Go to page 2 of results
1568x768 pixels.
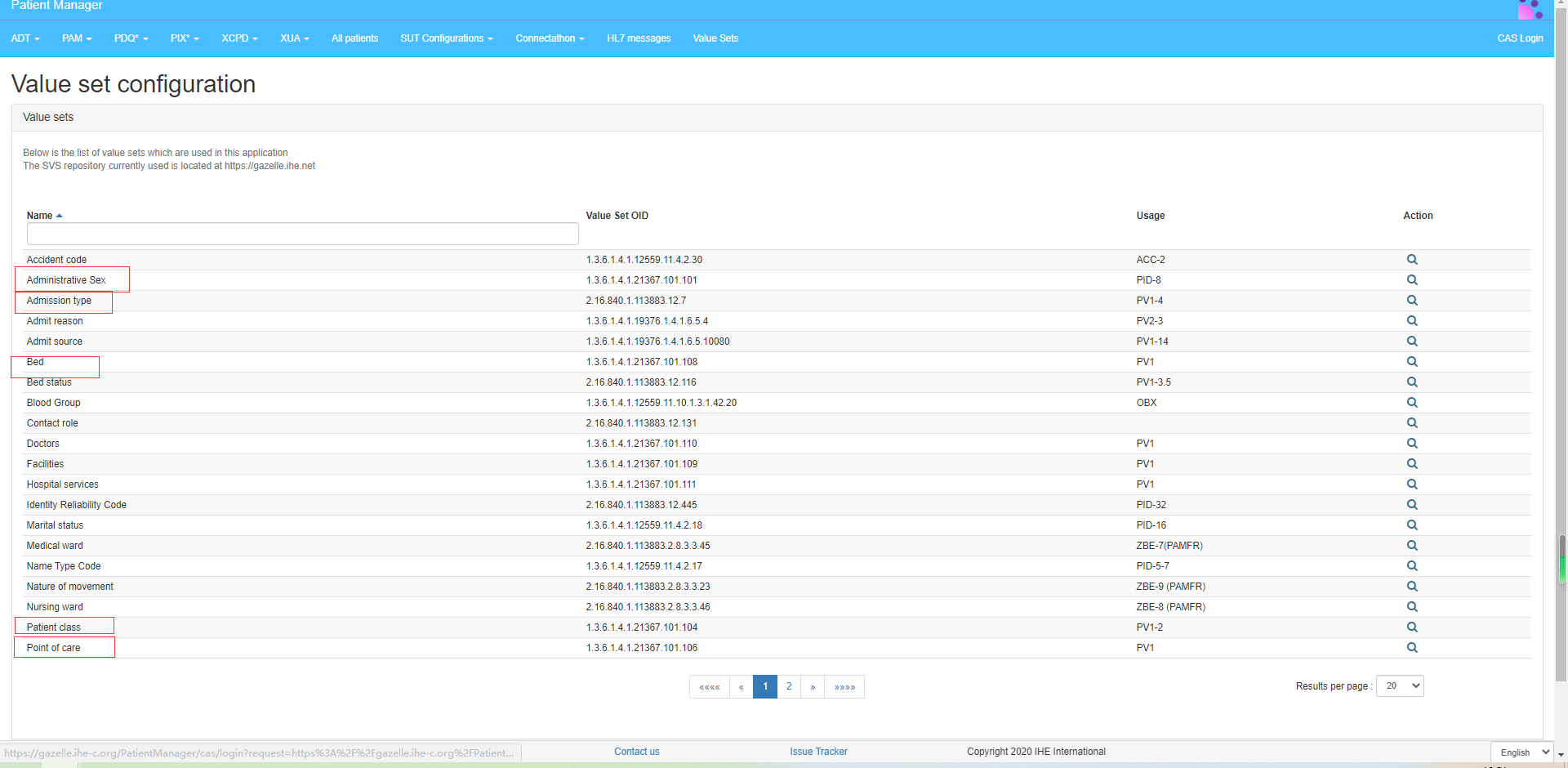coord(789,686)
